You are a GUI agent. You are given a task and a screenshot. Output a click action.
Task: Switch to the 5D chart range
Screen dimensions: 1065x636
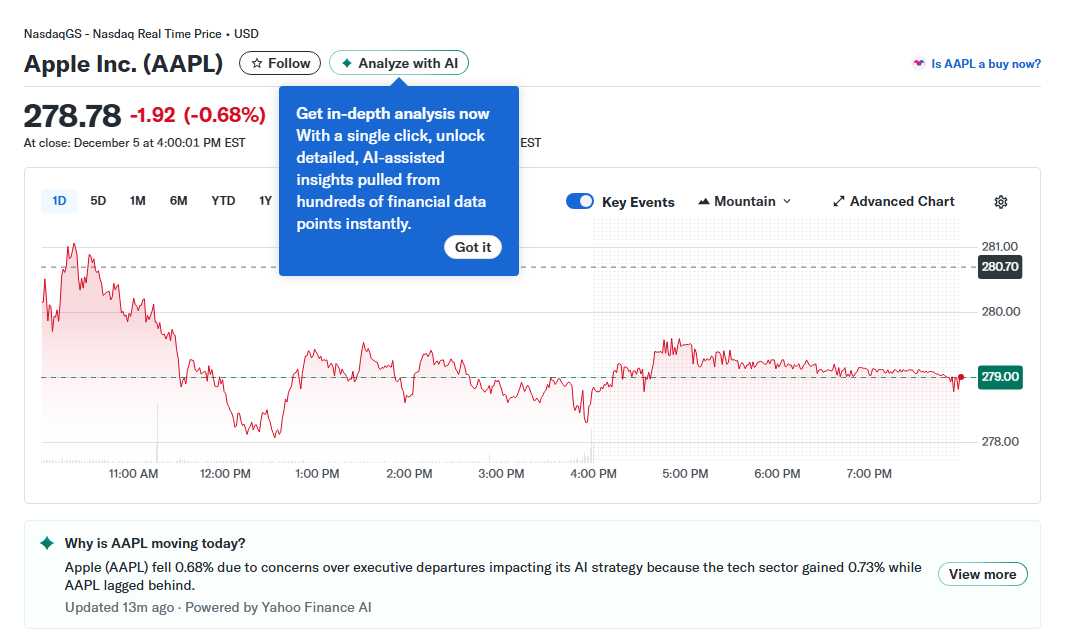[98, 200]
